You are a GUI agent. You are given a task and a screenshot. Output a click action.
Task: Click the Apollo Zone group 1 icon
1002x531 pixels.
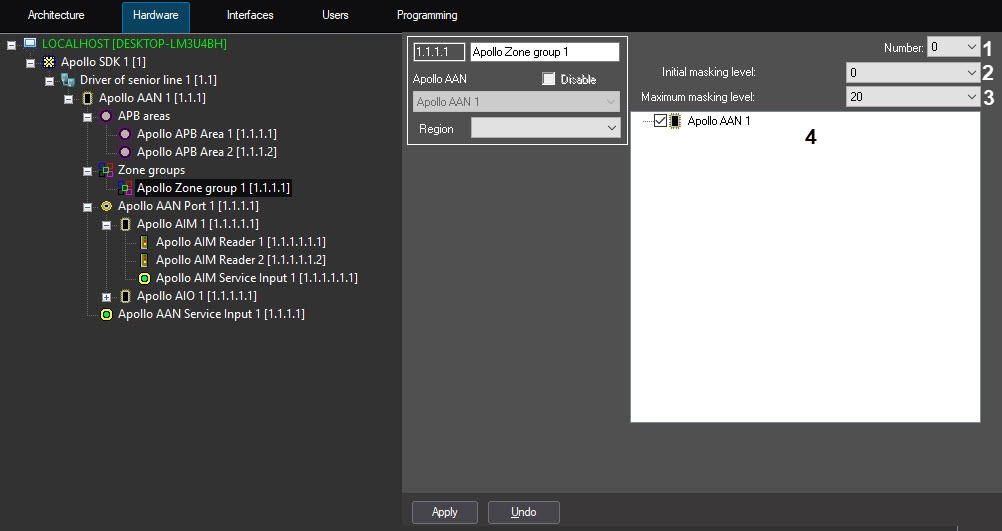(125, 188)
